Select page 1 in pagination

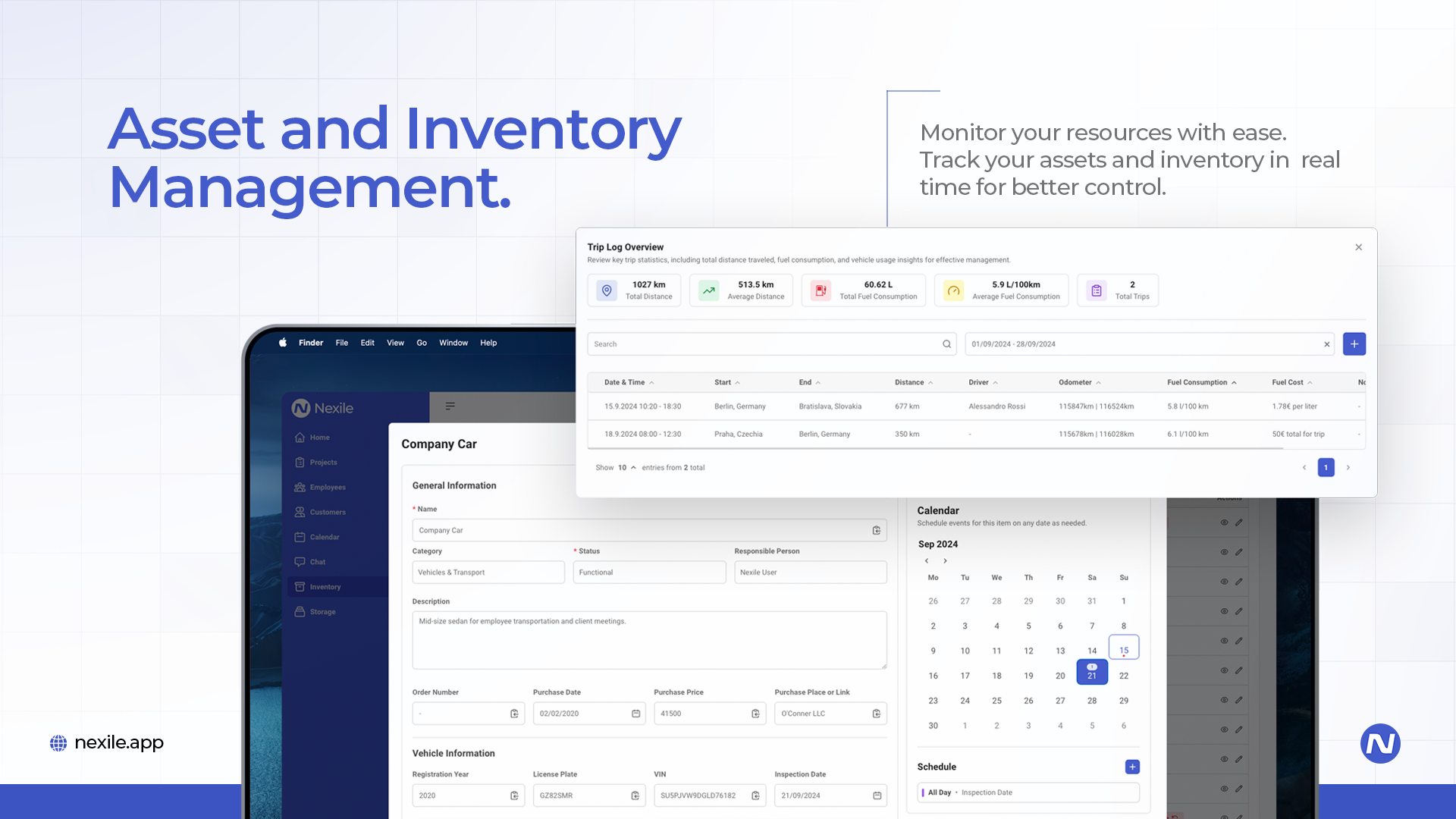(x=1326, y=468)
